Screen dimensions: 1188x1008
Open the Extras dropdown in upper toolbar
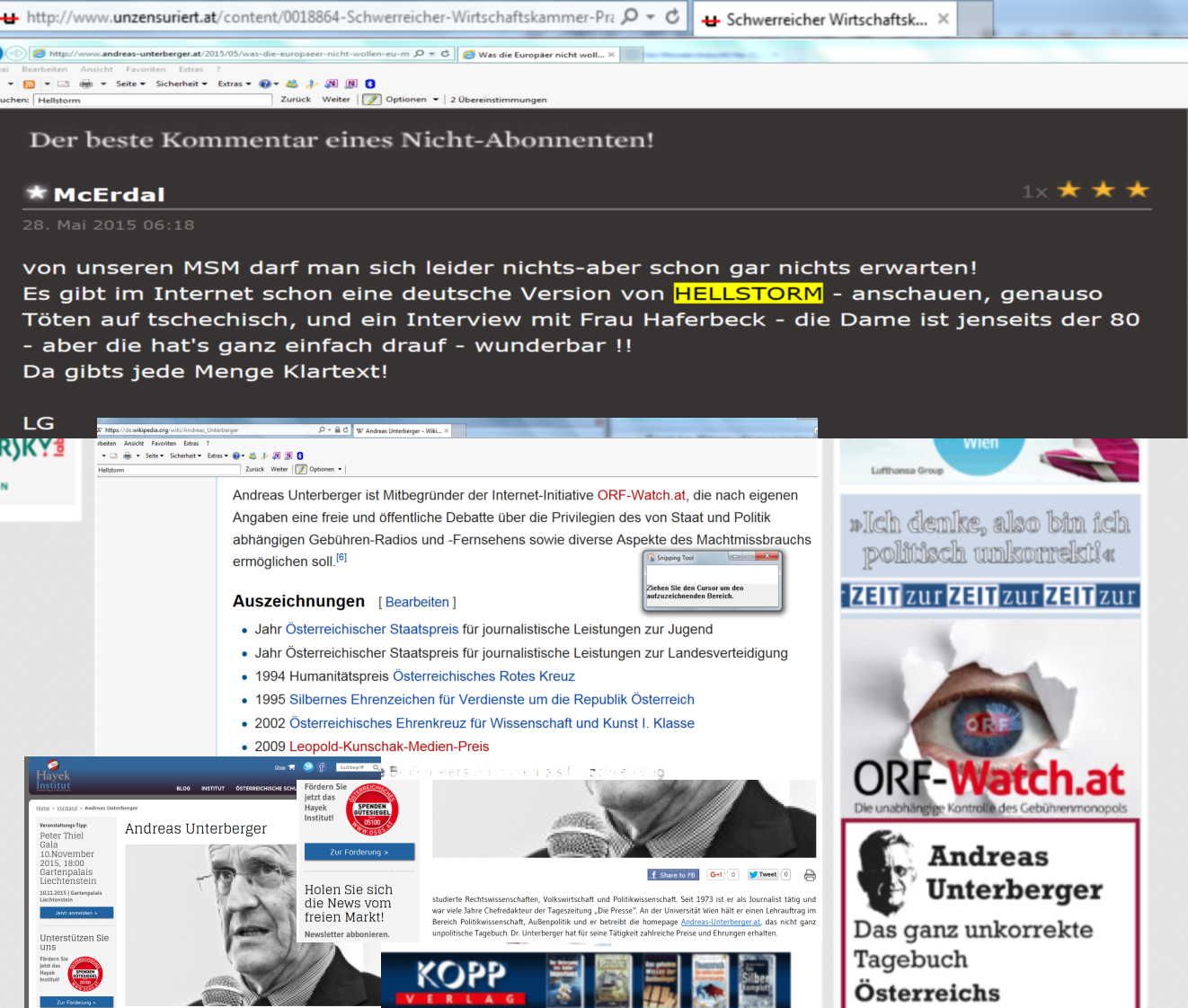234,84
